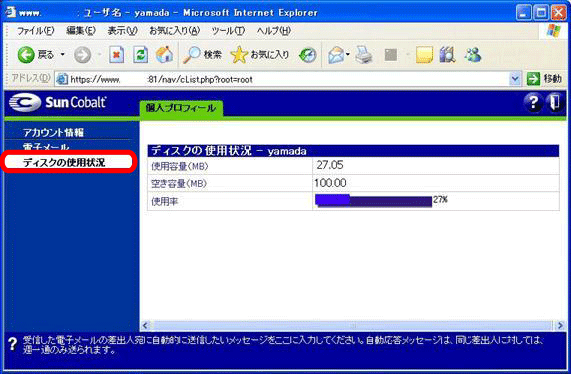Image resolution: width=571 pixels, height=374 pixels.
Task: Select the 個人プロフィール tab
Action: point(181,108)
